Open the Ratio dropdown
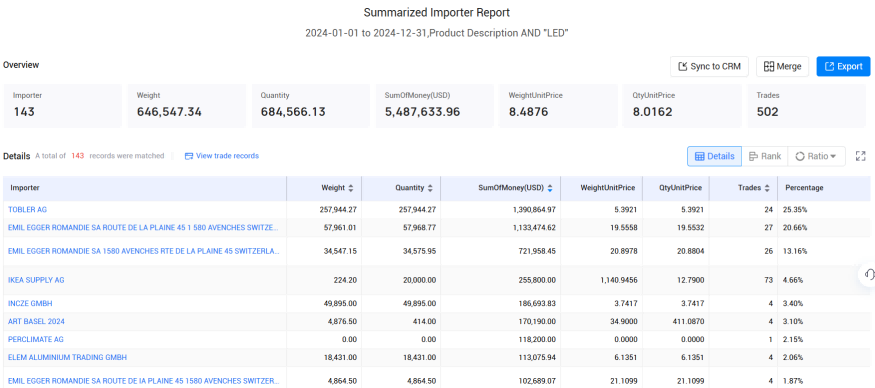The height and width of the screenshot is (388, 875). [816, 156]
